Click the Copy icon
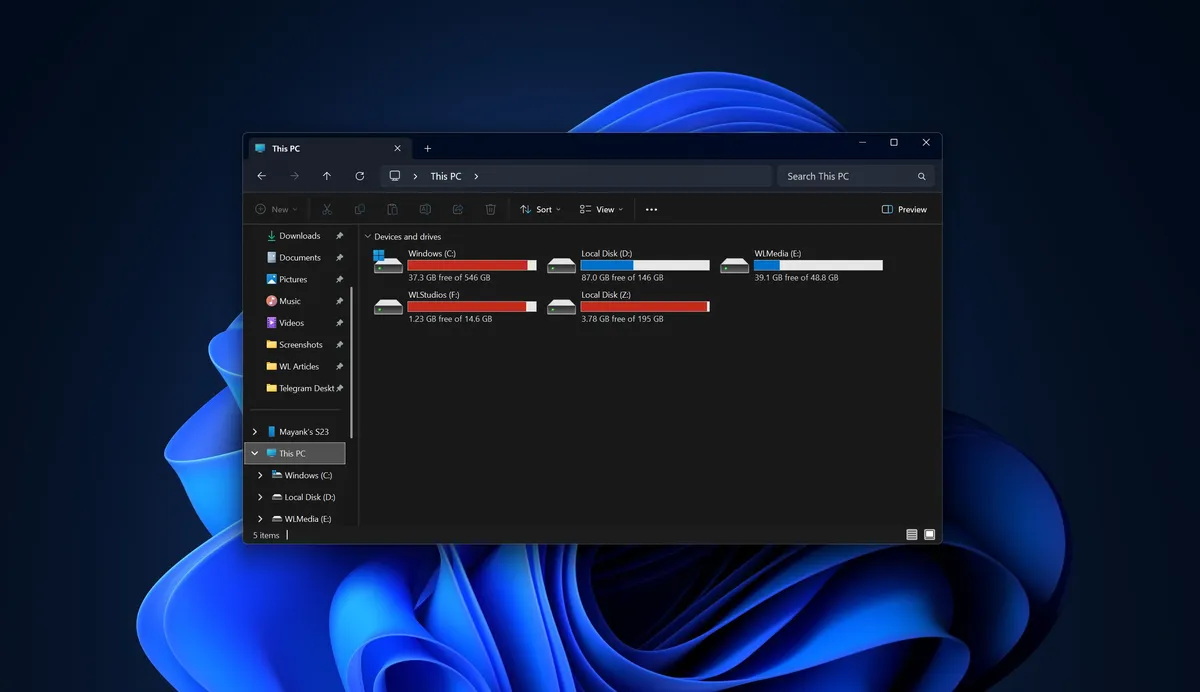1200x692 pixels. (359, 209)
